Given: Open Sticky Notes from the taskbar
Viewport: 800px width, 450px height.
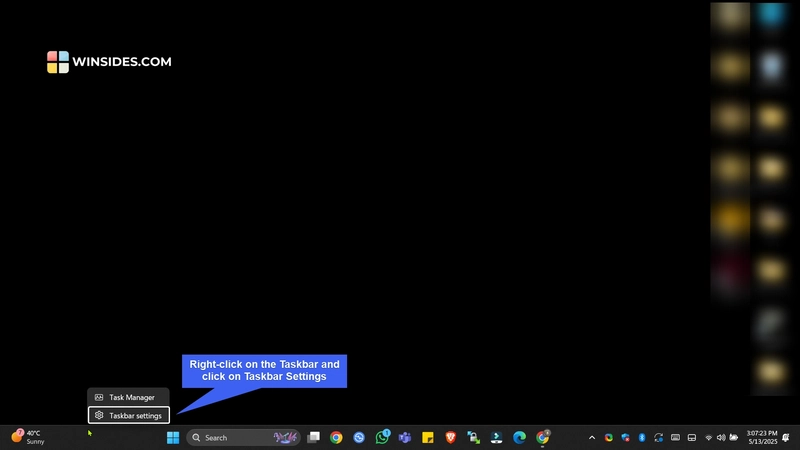Looking at the screenshot, I should pyautogui.click(x=428, y=437).
